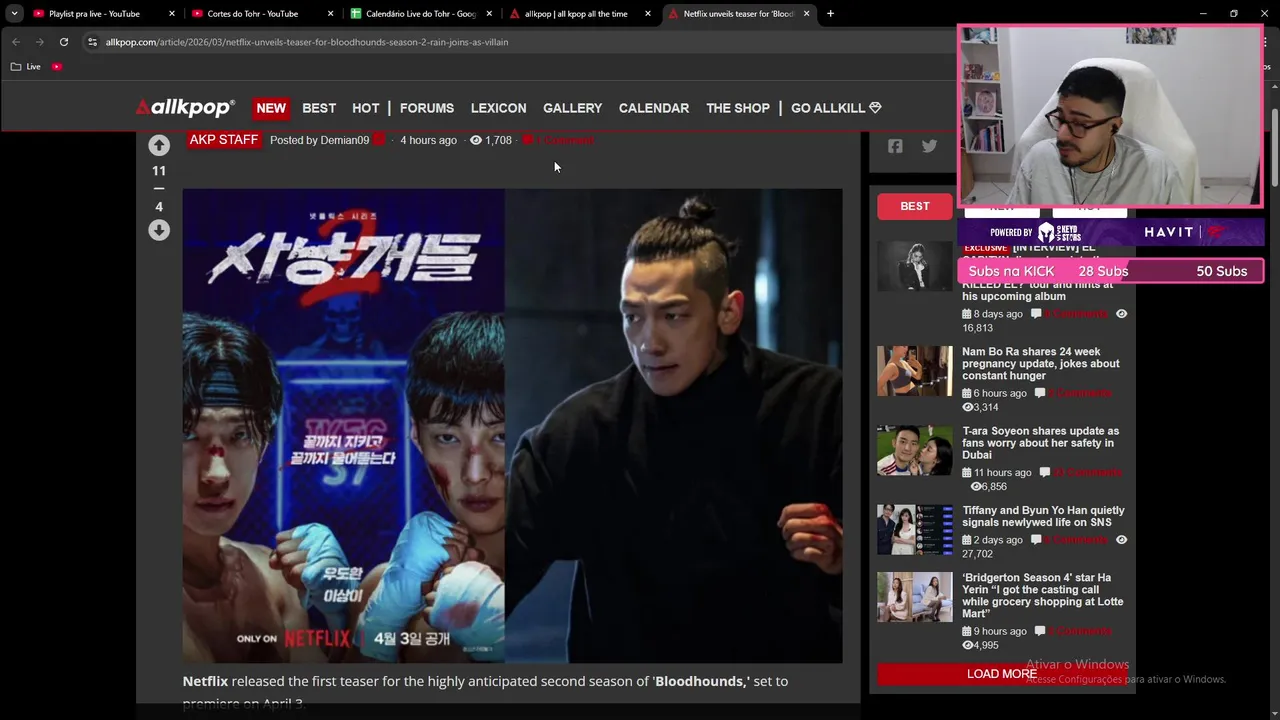Screen dimensions: 1280x720
Task: Select the BEST tab in sidebar
Action: (914, 206)
